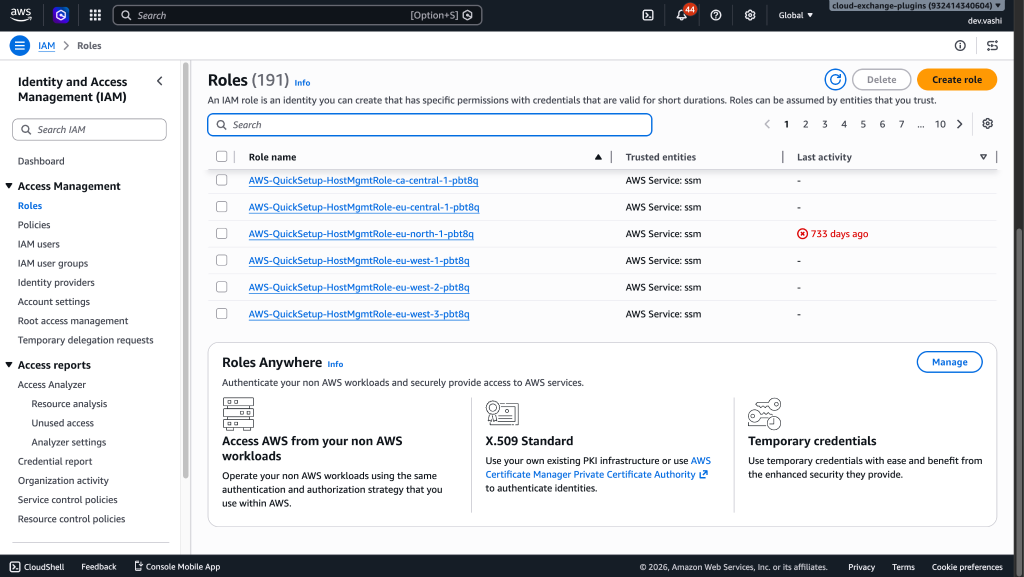Click the Search IAM field
The height and width of the screenshot is (577, 1024).
89,129
